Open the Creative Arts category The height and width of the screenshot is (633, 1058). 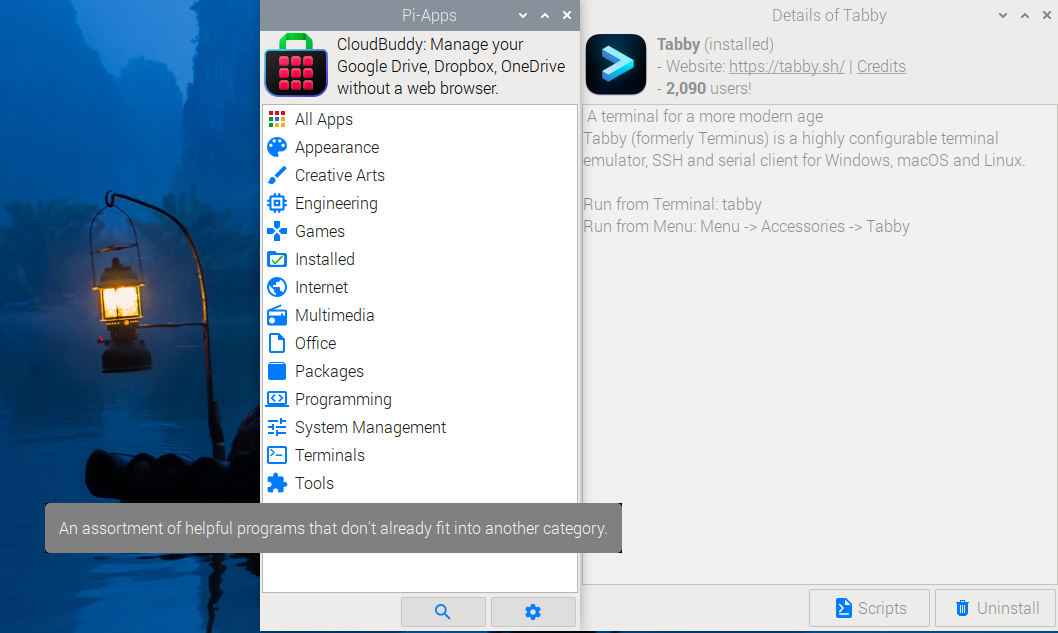coord(420,175)
